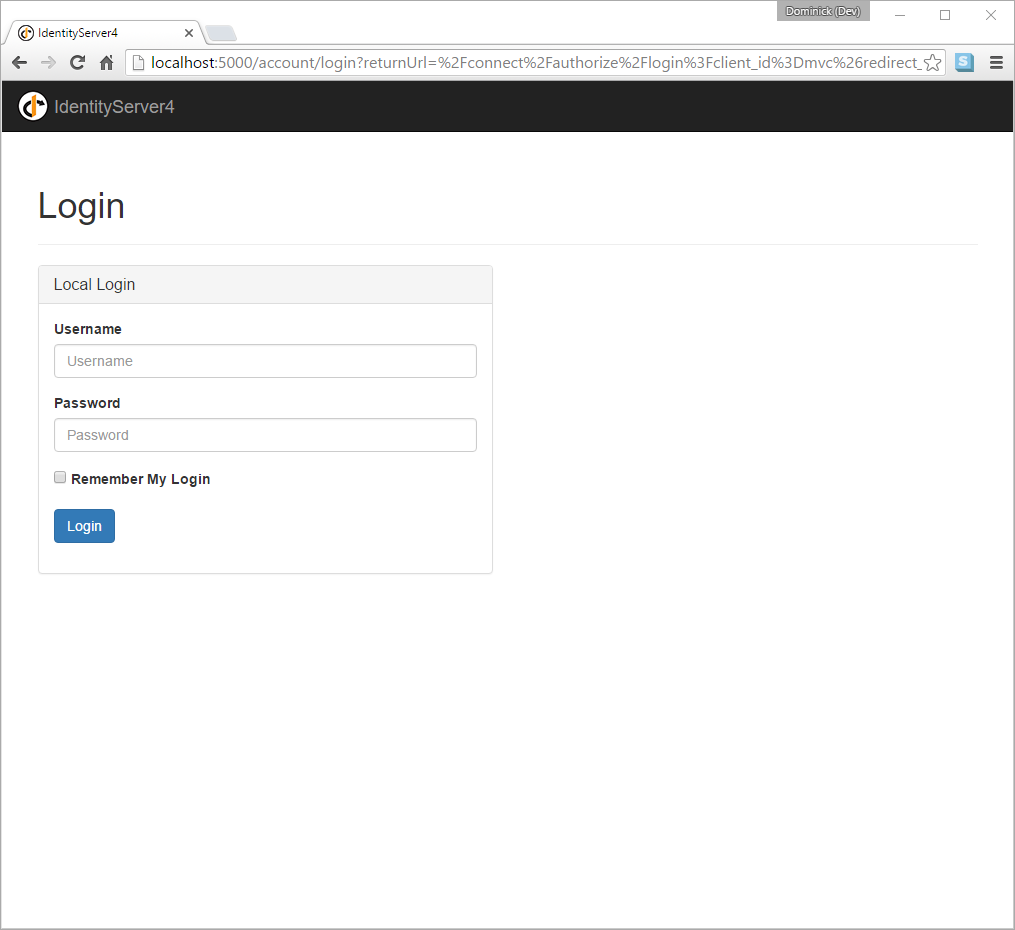Viewport: 1015px width, 930px height.
Task: Reload the login page
Action: pyautogui.click(x=77, y=63)
